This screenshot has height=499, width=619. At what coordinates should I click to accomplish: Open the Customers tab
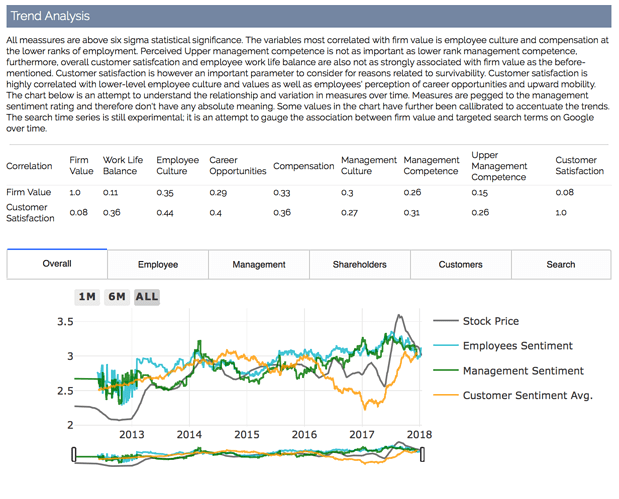pyautogui.click(x=461, y=265)
